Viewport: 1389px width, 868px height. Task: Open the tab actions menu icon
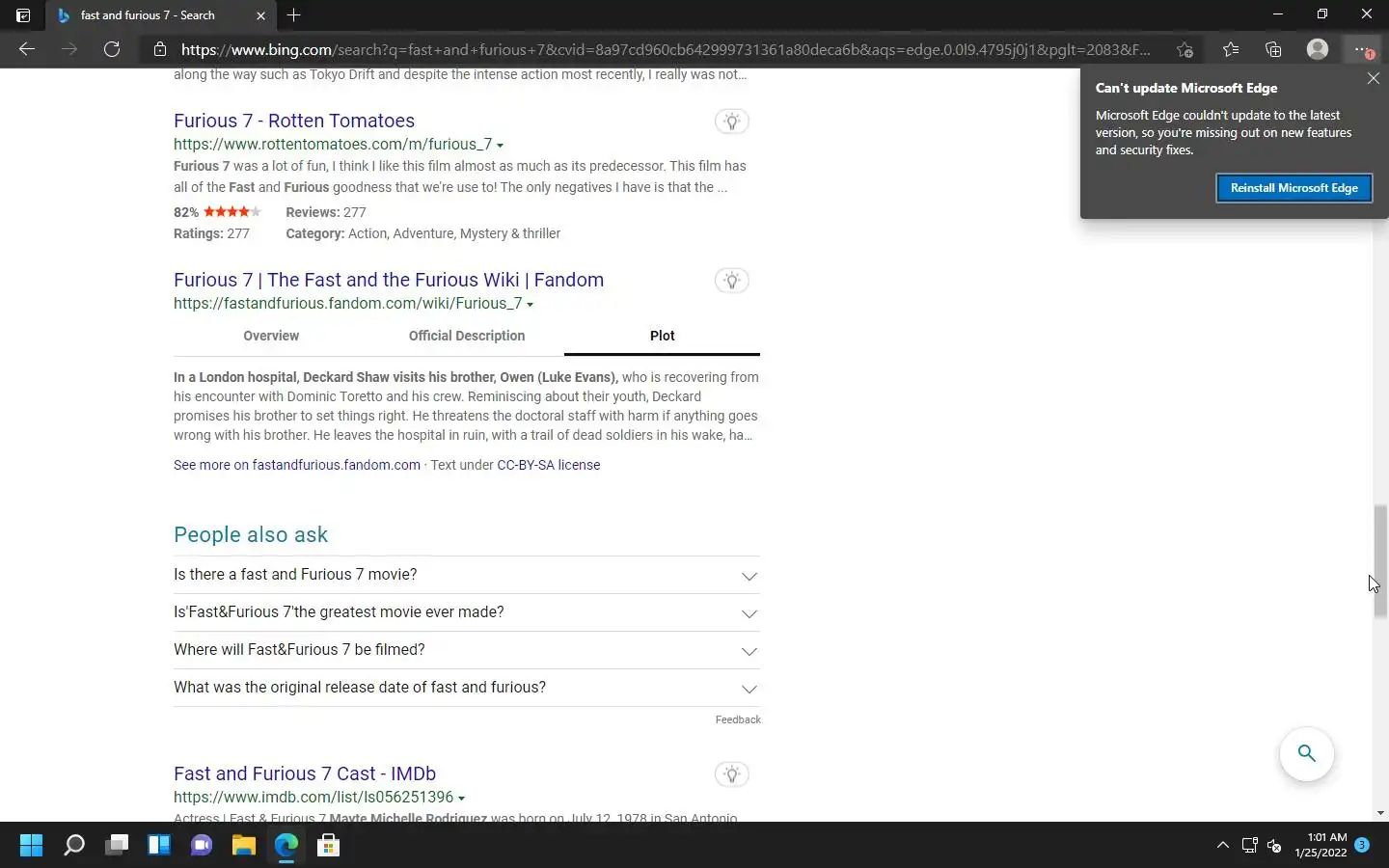(23, 15)
